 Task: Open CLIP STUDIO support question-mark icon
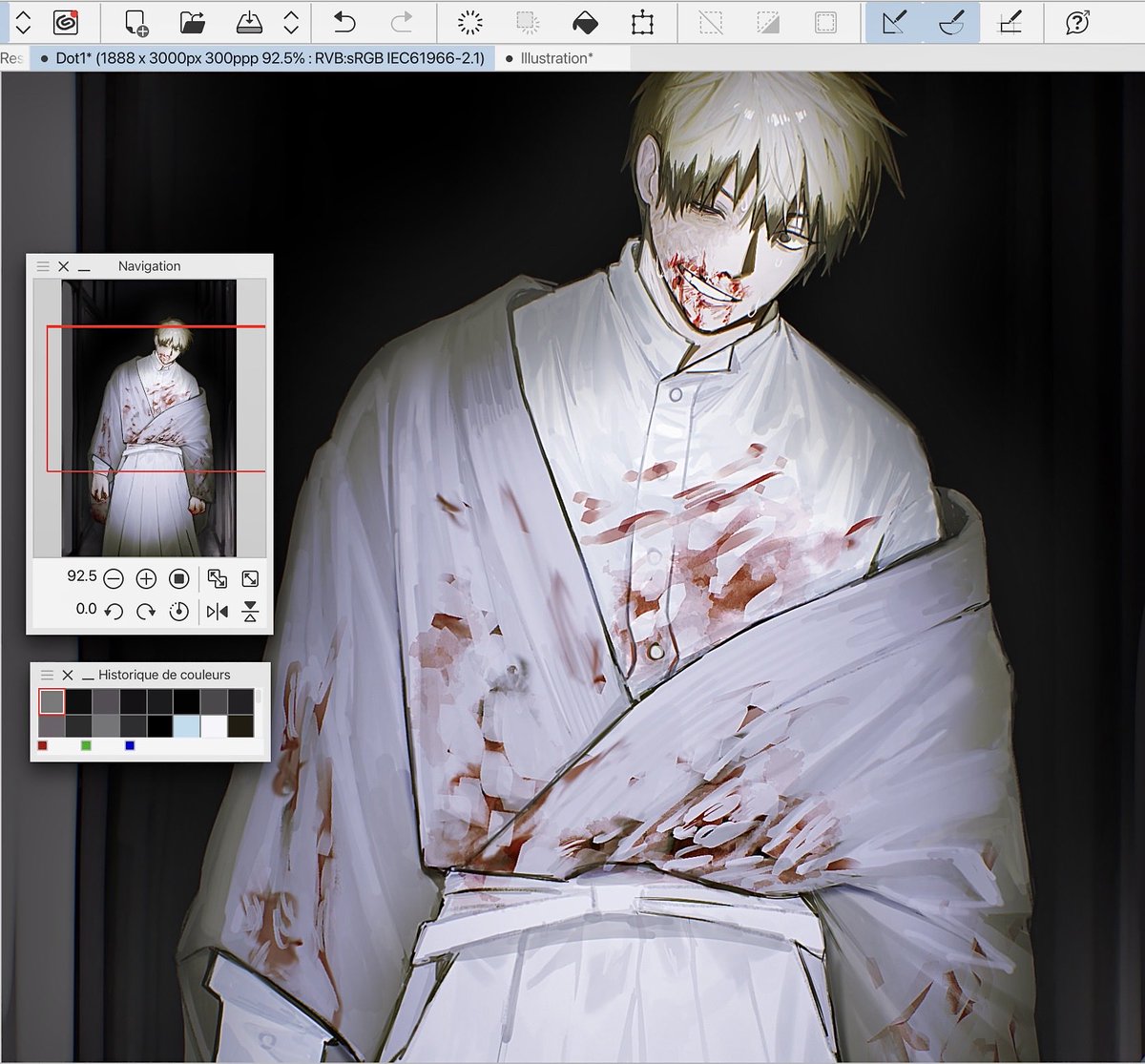pyautogui.click(x=1077, y=22)
